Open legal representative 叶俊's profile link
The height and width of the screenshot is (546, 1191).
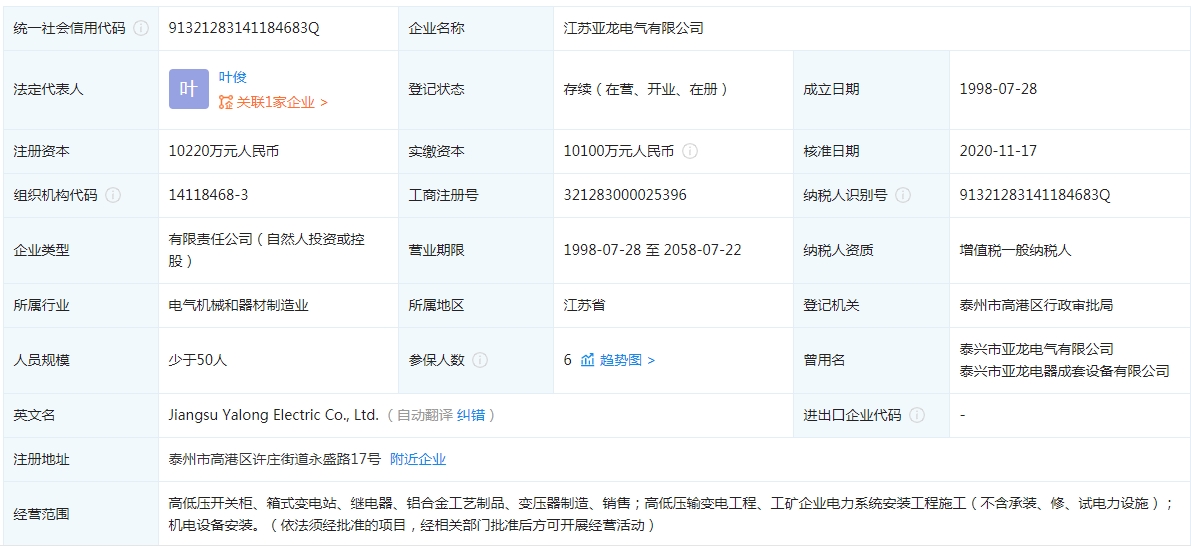[x=233, y=77]
